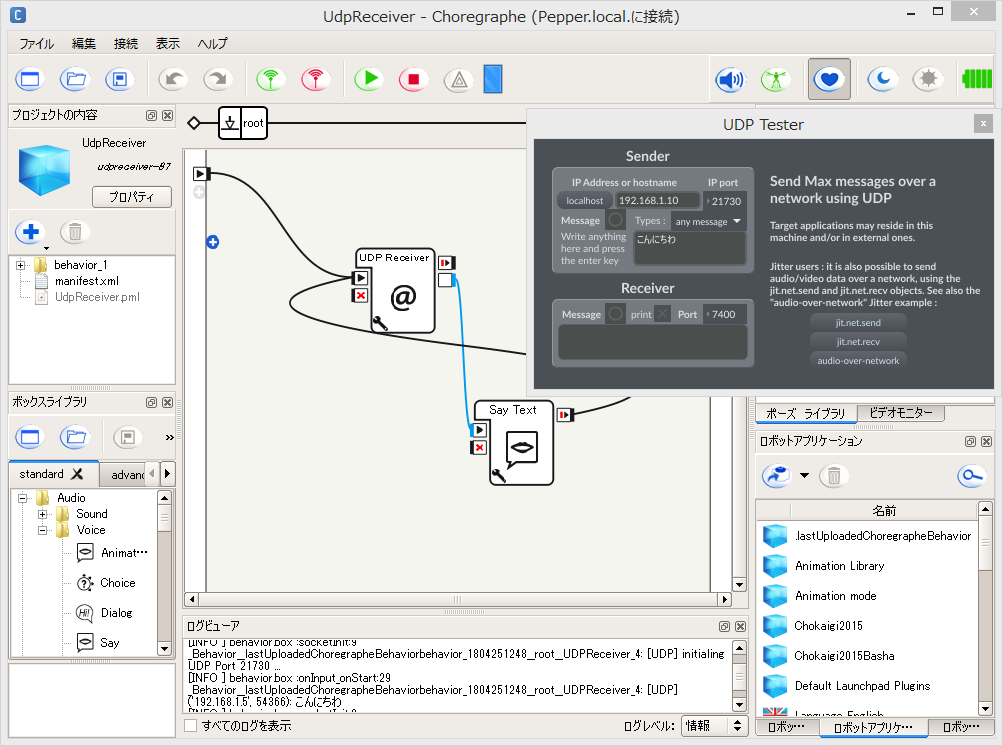Image resolution: width=1003 pixels, height=746 pixels.
Task: Check the green battery level indicator
Action: click(977, 79)
